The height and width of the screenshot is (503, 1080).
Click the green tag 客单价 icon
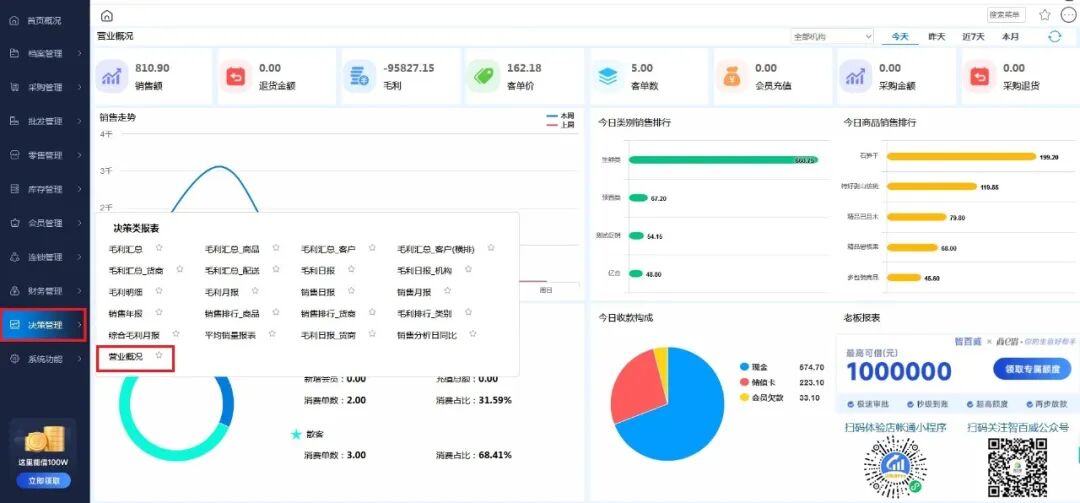coord(482,76)
